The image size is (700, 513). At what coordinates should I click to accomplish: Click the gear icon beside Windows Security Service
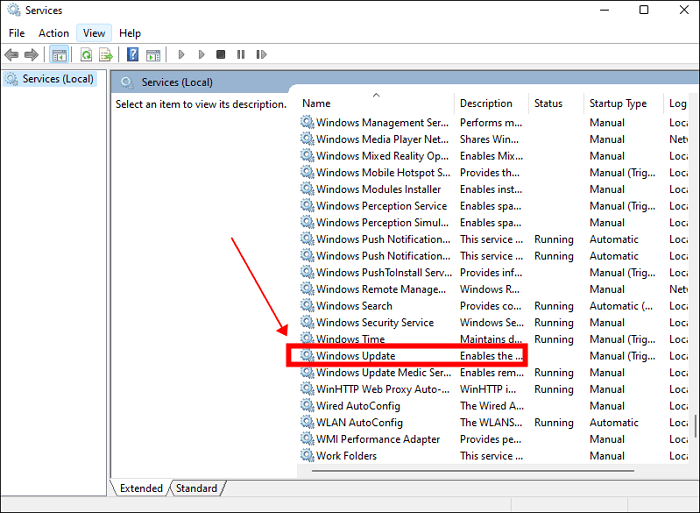pos(307,322)
